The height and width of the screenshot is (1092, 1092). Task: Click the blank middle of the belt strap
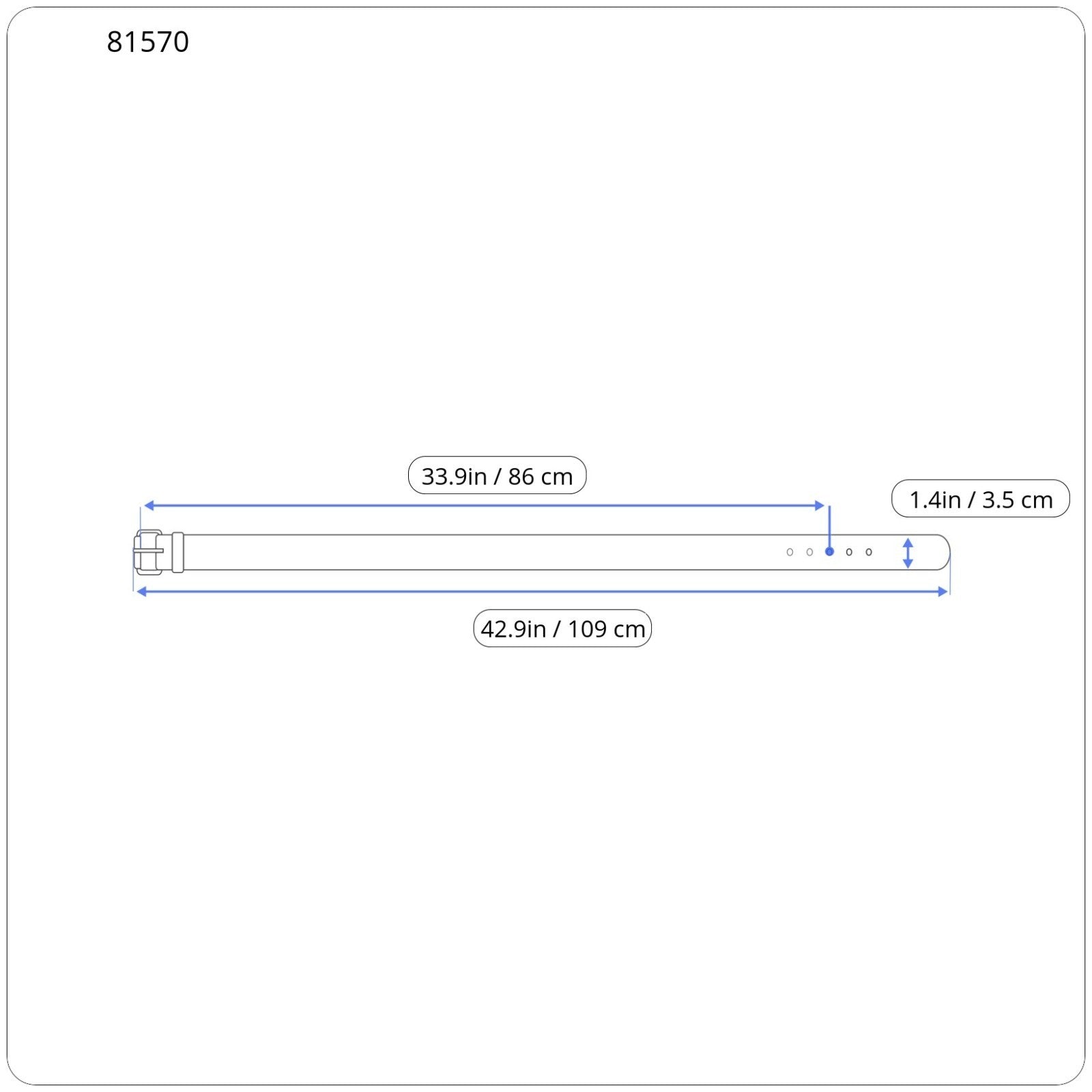point(478,552)
